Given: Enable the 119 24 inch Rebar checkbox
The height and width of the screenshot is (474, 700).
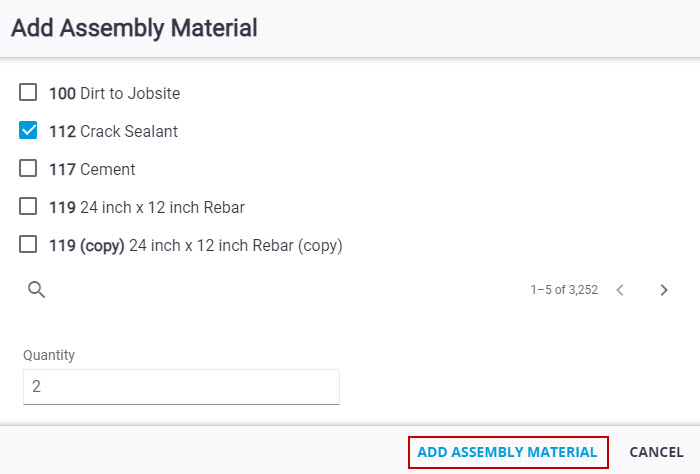Looking at the screenshot, I should click(x=28, y=206).
